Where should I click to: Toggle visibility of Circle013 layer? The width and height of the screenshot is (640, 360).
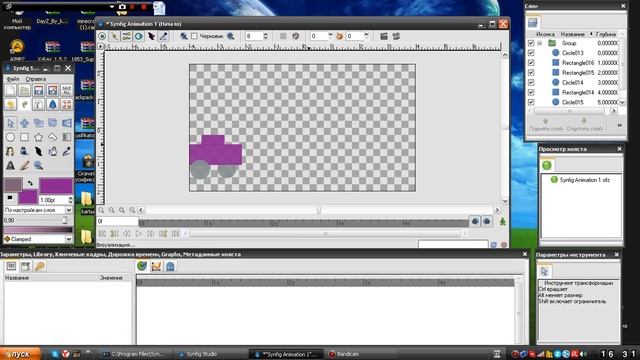pos(531,53)
